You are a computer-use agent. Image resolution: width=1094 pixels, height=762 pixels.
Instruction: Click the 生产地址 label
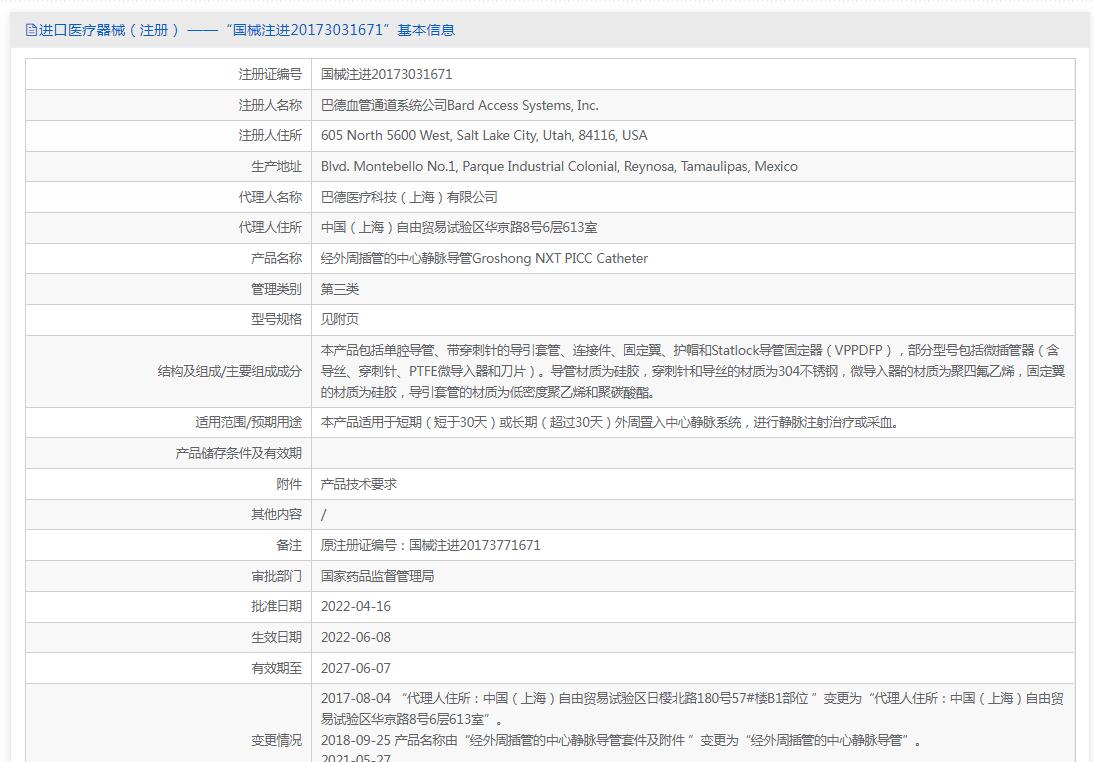276,166
